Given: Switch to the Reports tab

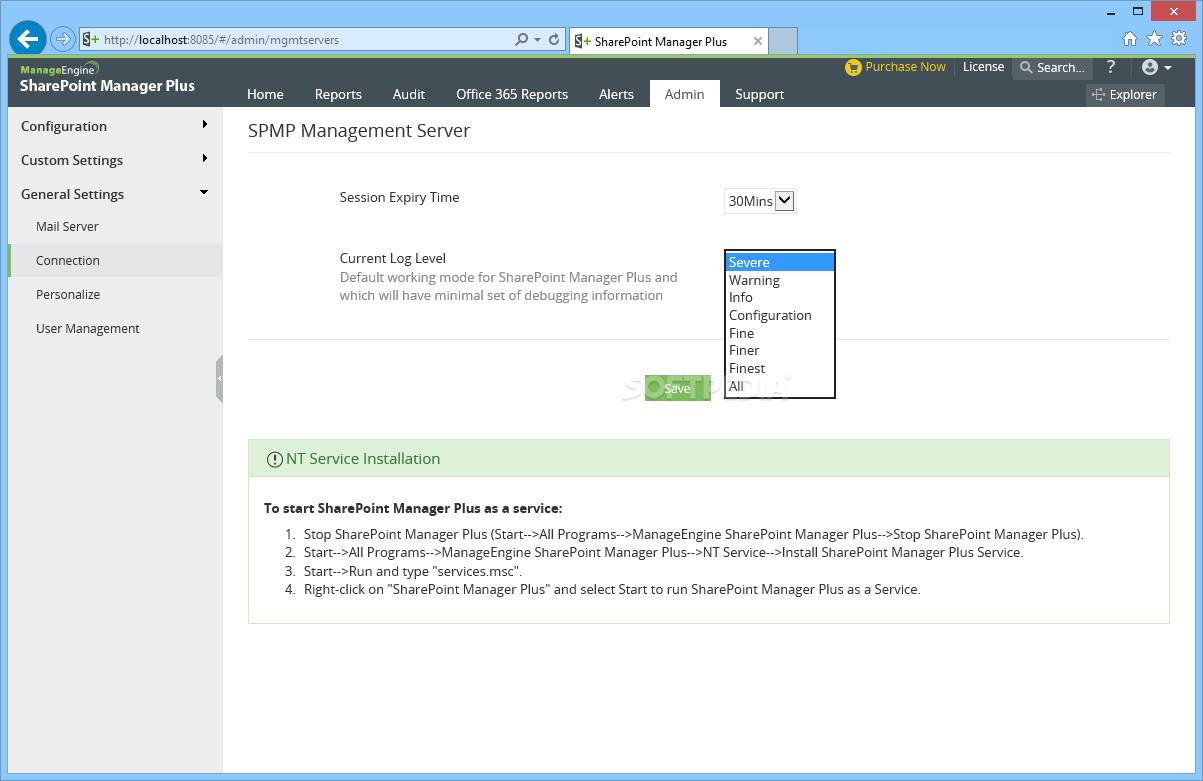Looking at the screenshot, I should [338, 94].
